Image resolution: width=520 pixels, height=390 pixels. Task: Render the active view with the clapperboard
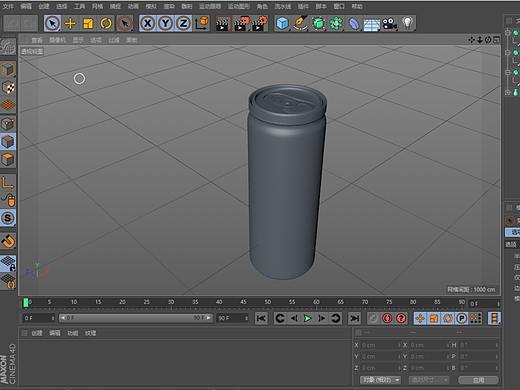[x=223, y=24]
